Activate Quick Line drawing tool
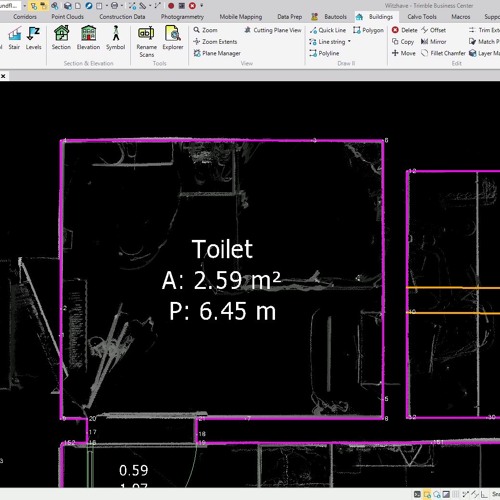The width and height of the screenshot is (500, 500). click(x=328, y=30)
